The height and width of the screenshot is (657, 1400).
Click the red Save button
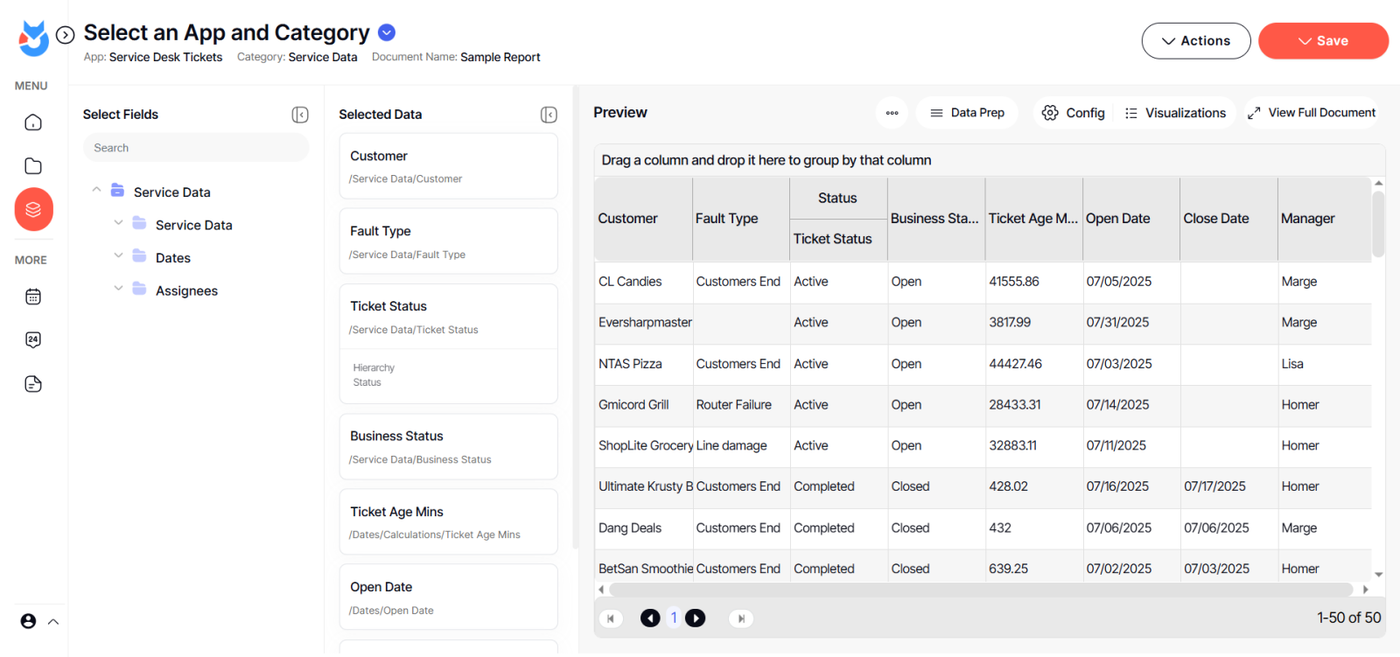coord(1322,41)
